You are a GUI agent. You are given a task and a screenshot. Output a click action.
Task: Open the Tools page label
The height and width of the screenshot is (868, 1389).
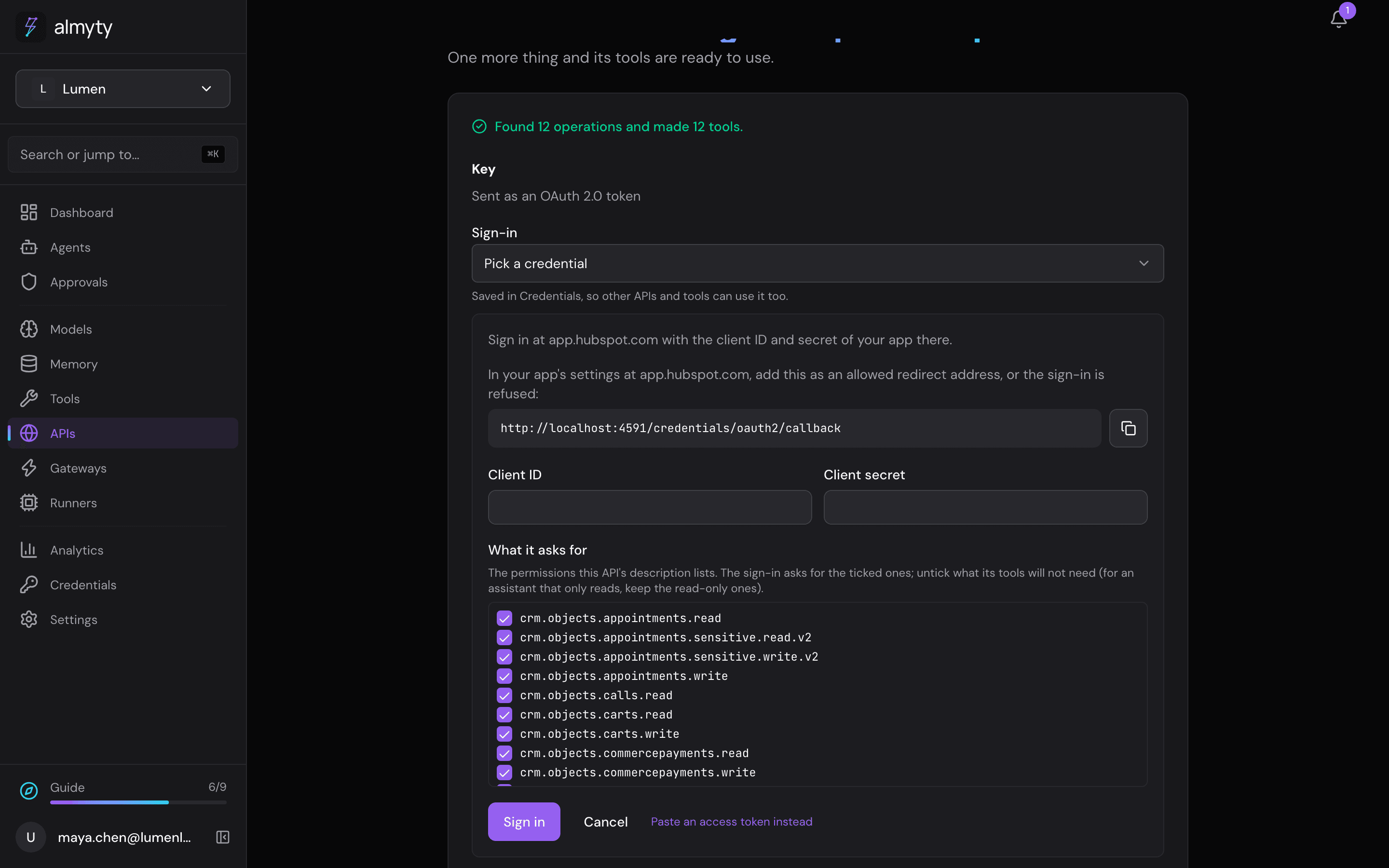[65, 398]
